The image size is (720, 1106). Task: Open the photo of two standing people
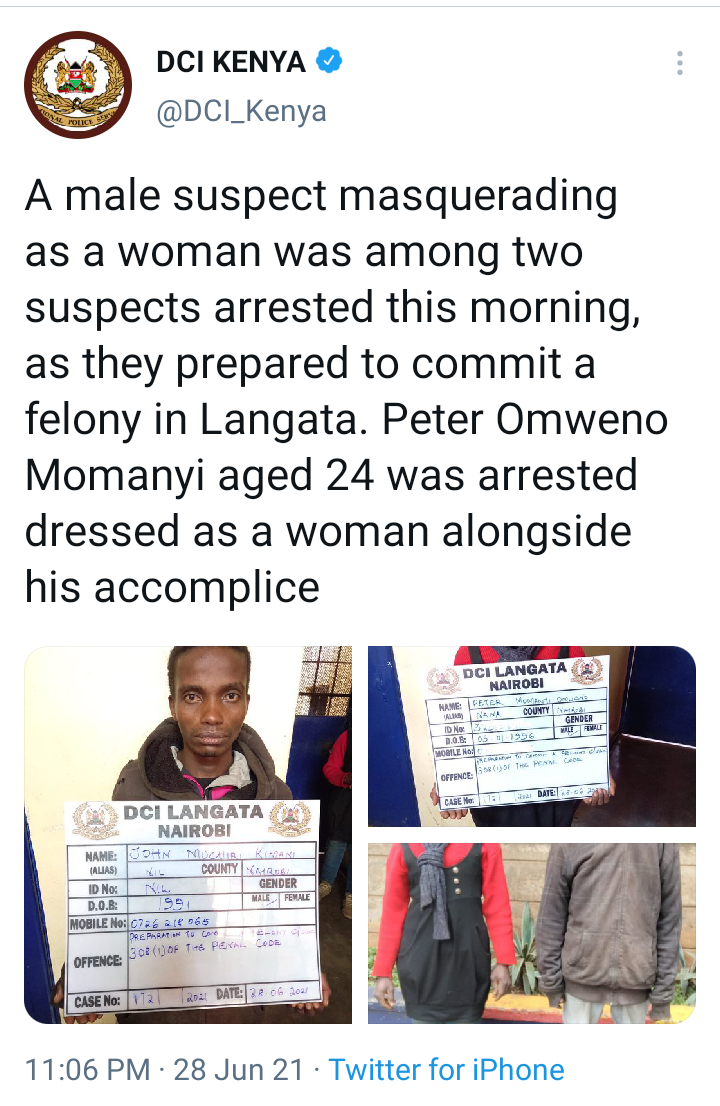[x=532, y=933]
